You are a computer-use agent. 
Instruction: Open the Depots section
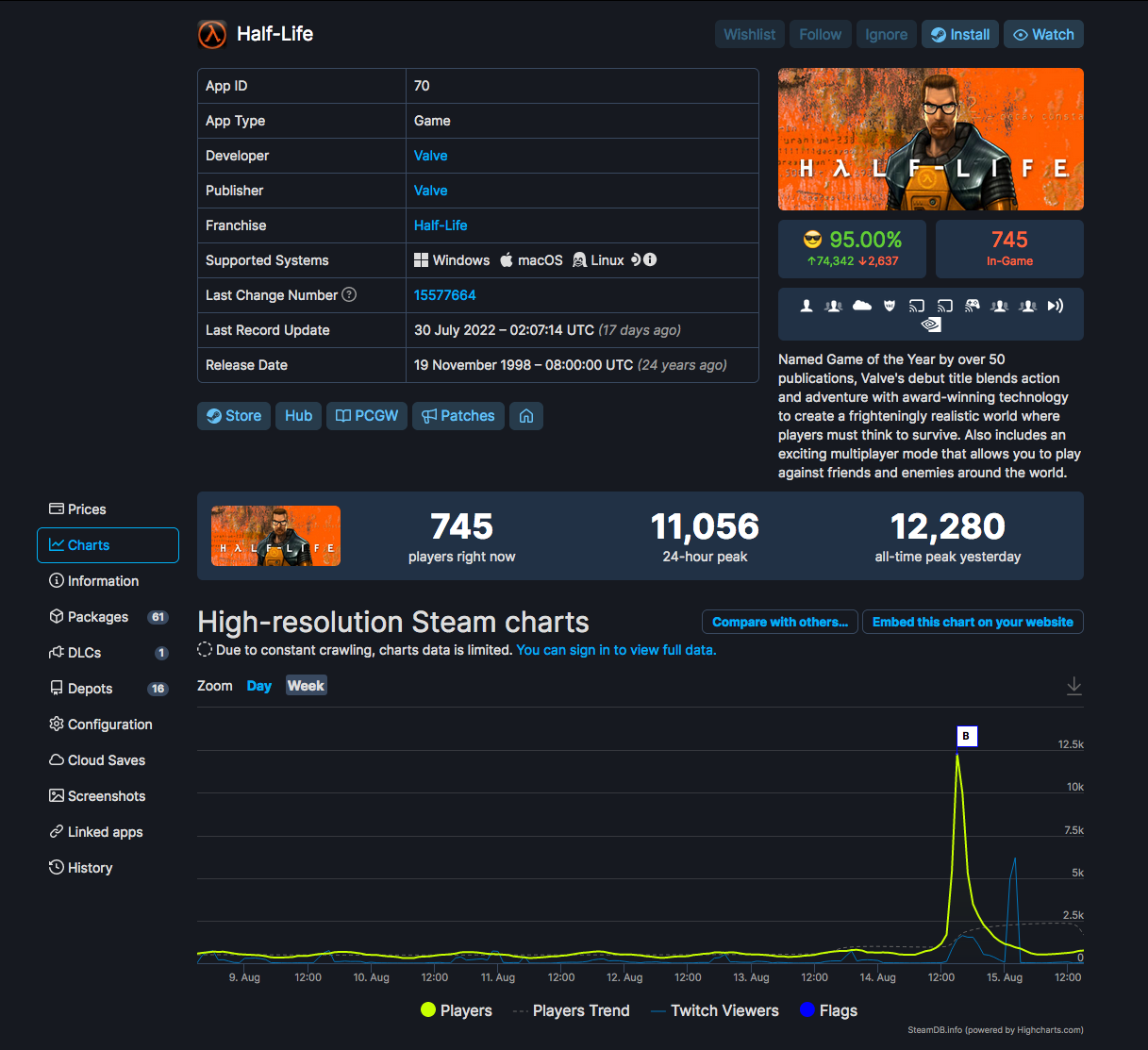click(108, 689)
